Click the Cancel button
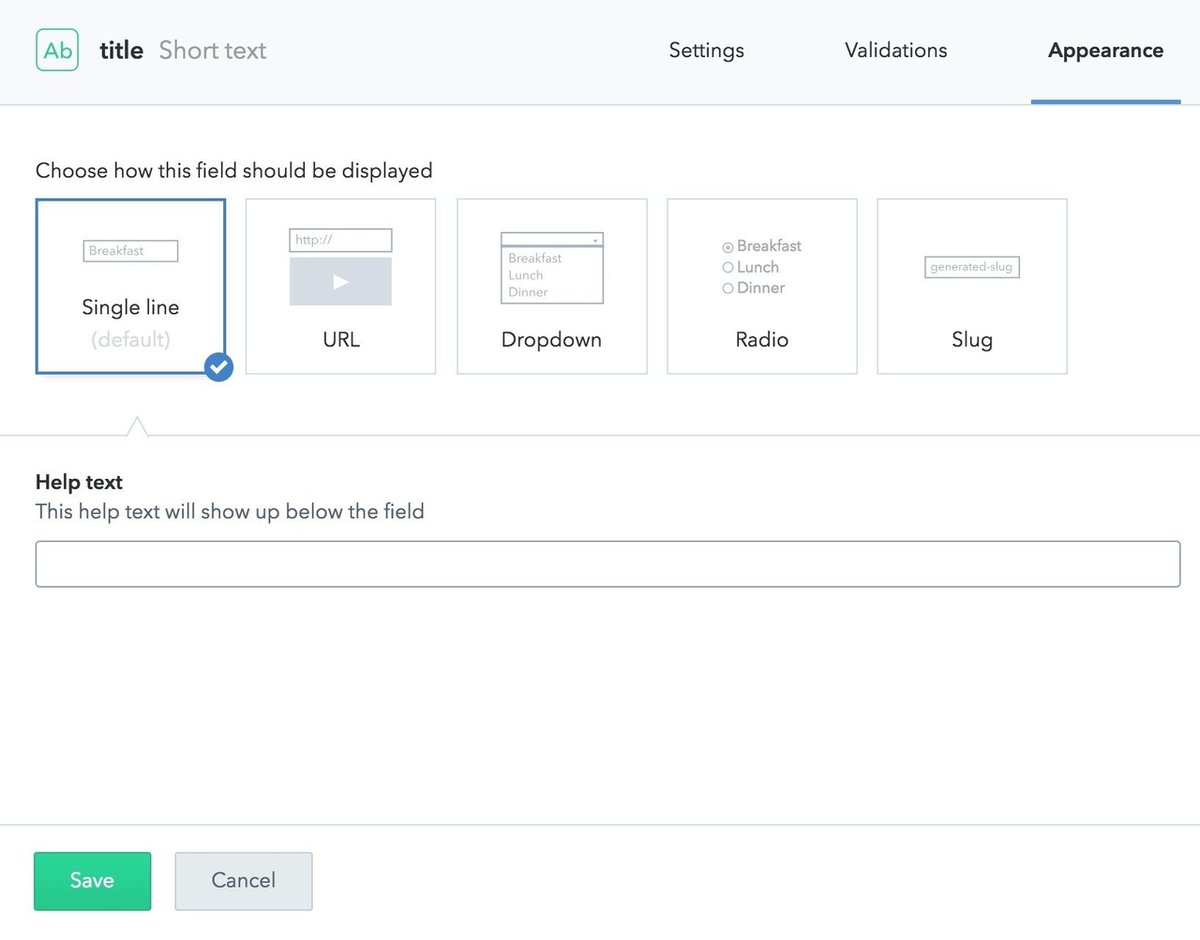Viewport: 1200px width, 940px height. click(x=243, y=881)
